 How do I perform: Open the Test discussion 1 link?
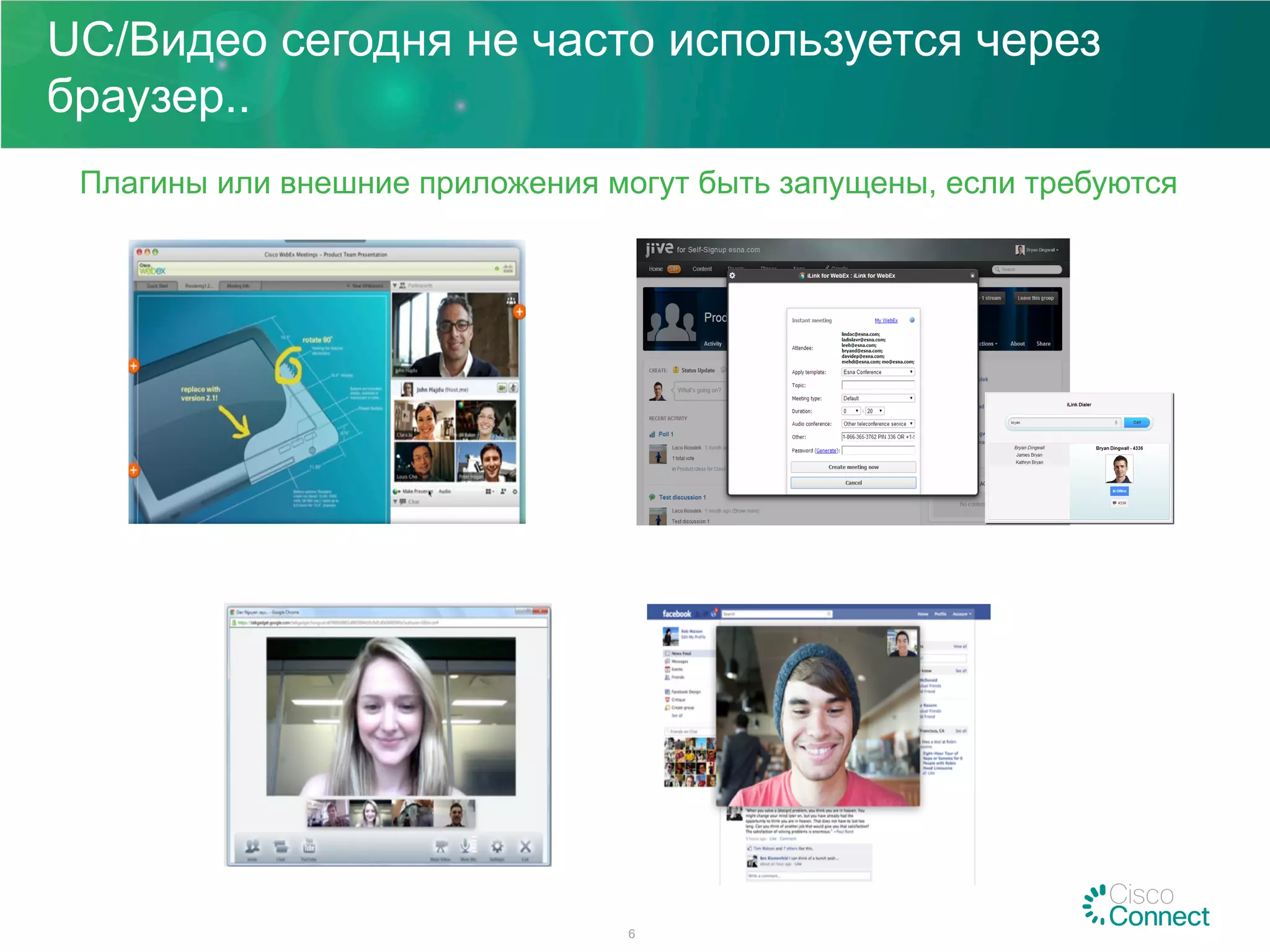click(x=682, y=498)
